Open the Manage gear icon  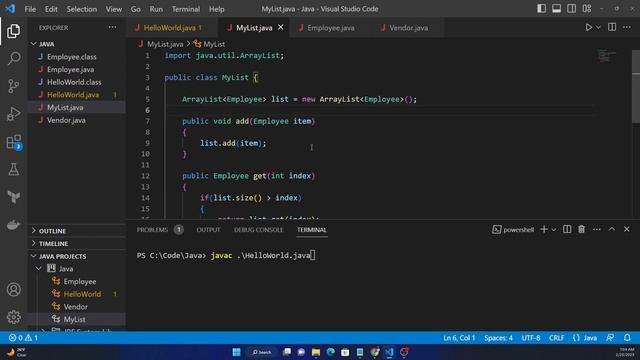13,317
